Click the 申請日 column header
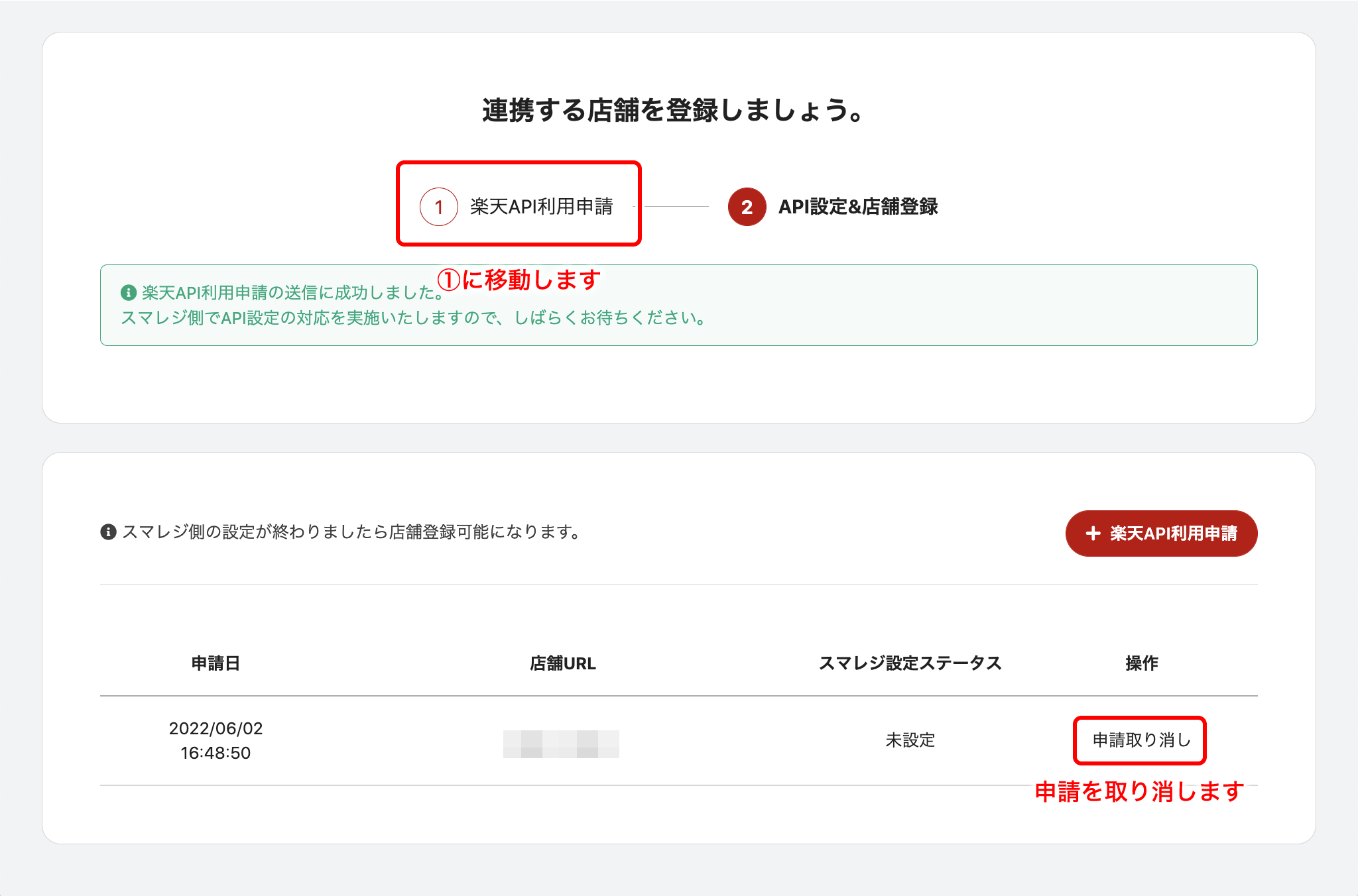The width and height of the screenshot is (1358, 896). (x=216, y=663)
